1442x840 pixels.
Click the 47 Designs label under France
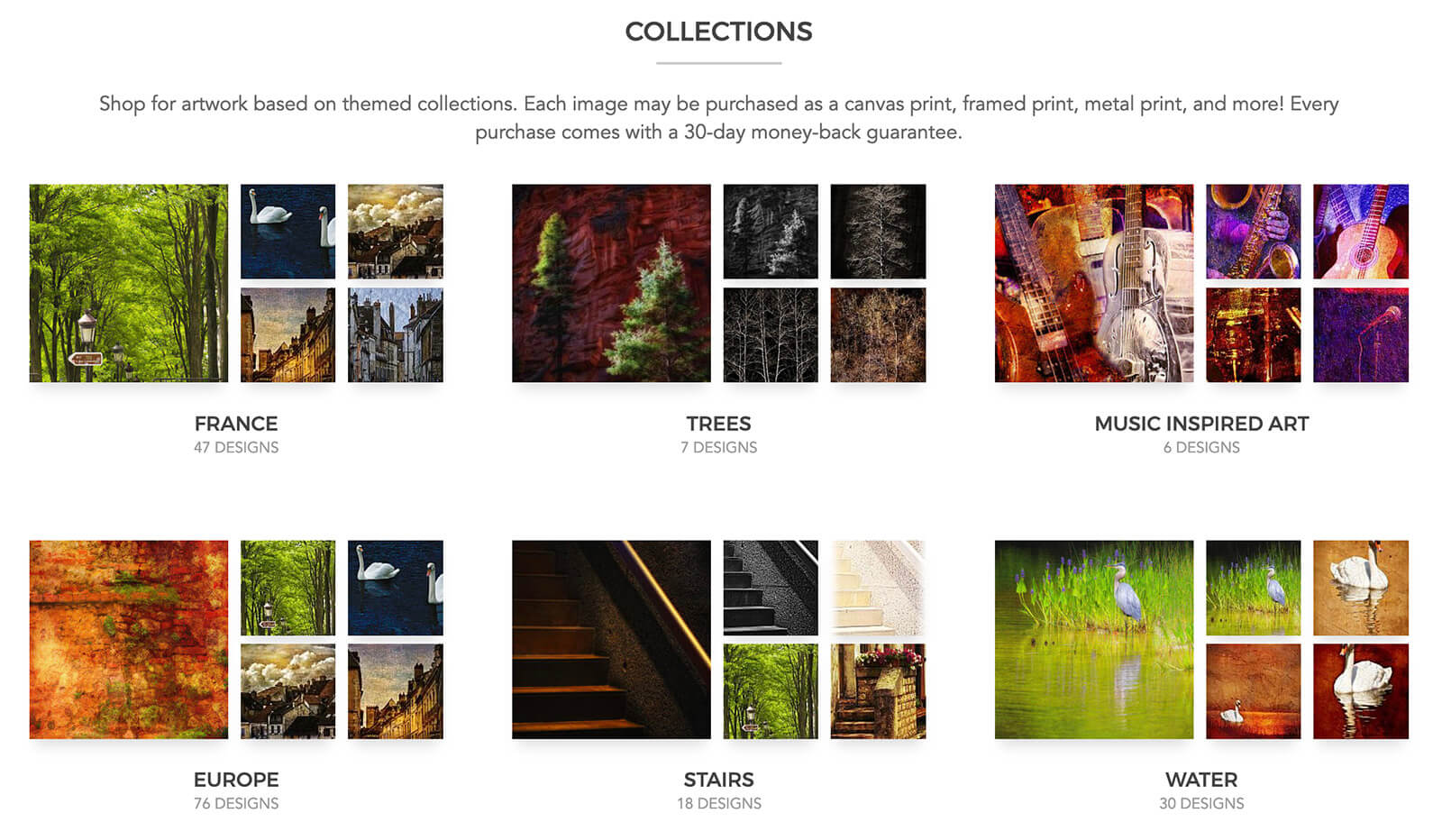tap(236, 447)
